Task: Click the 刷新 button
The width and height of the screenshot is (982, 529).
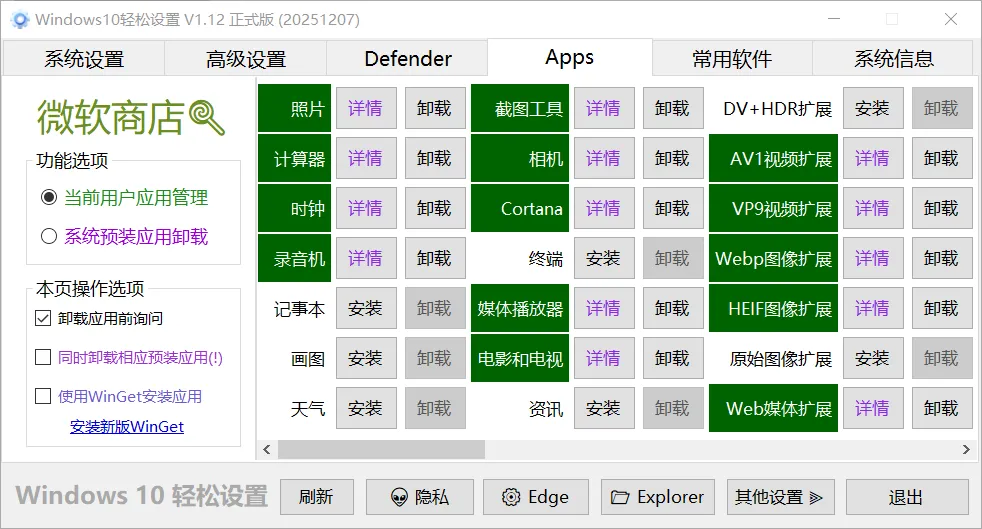Action: pos(316,497)
